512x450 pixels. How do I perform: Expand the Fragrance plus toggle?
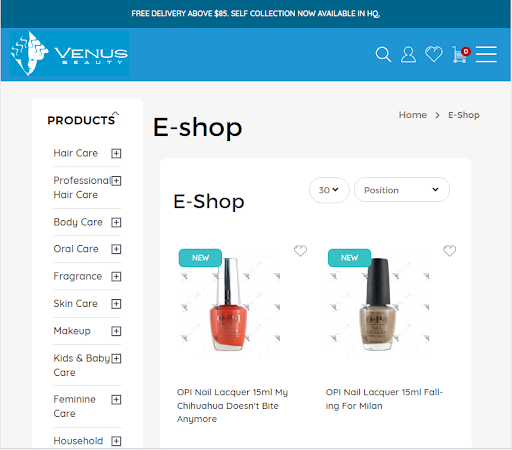[116, 276]
